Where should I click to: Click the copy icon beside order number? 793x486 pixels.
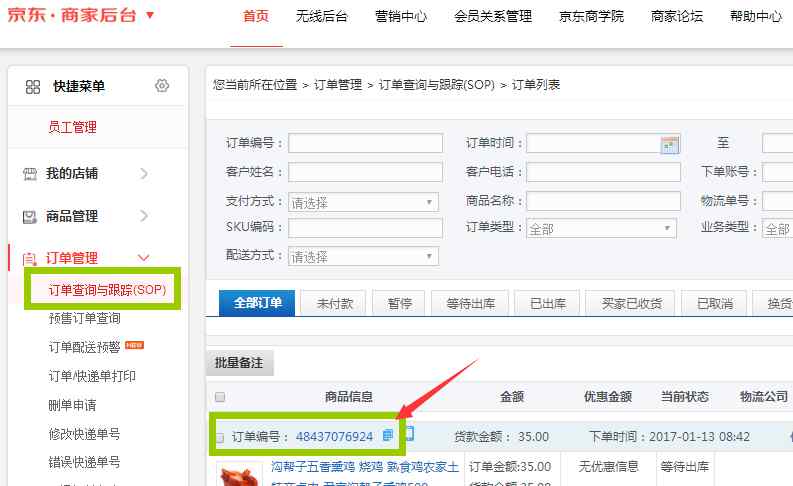(388, 435)
